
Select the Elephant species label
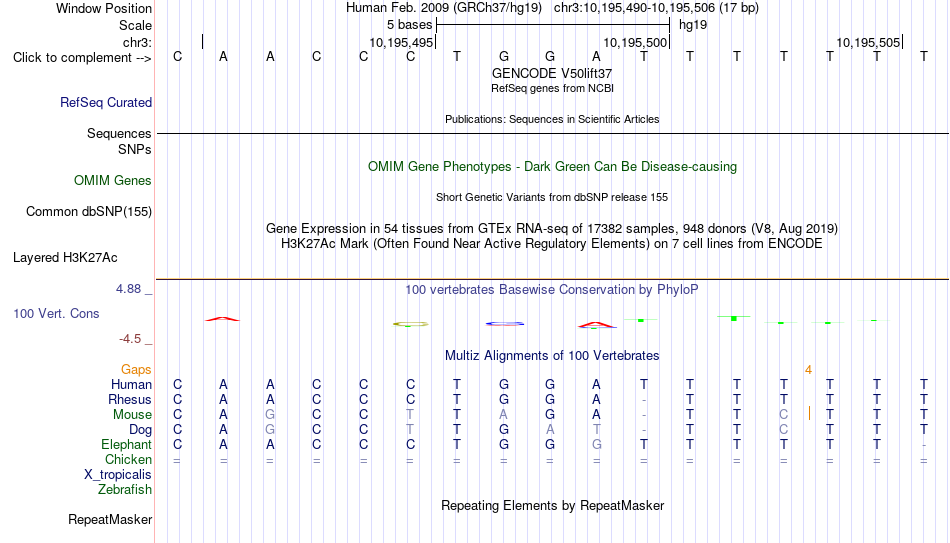(127, 445)
